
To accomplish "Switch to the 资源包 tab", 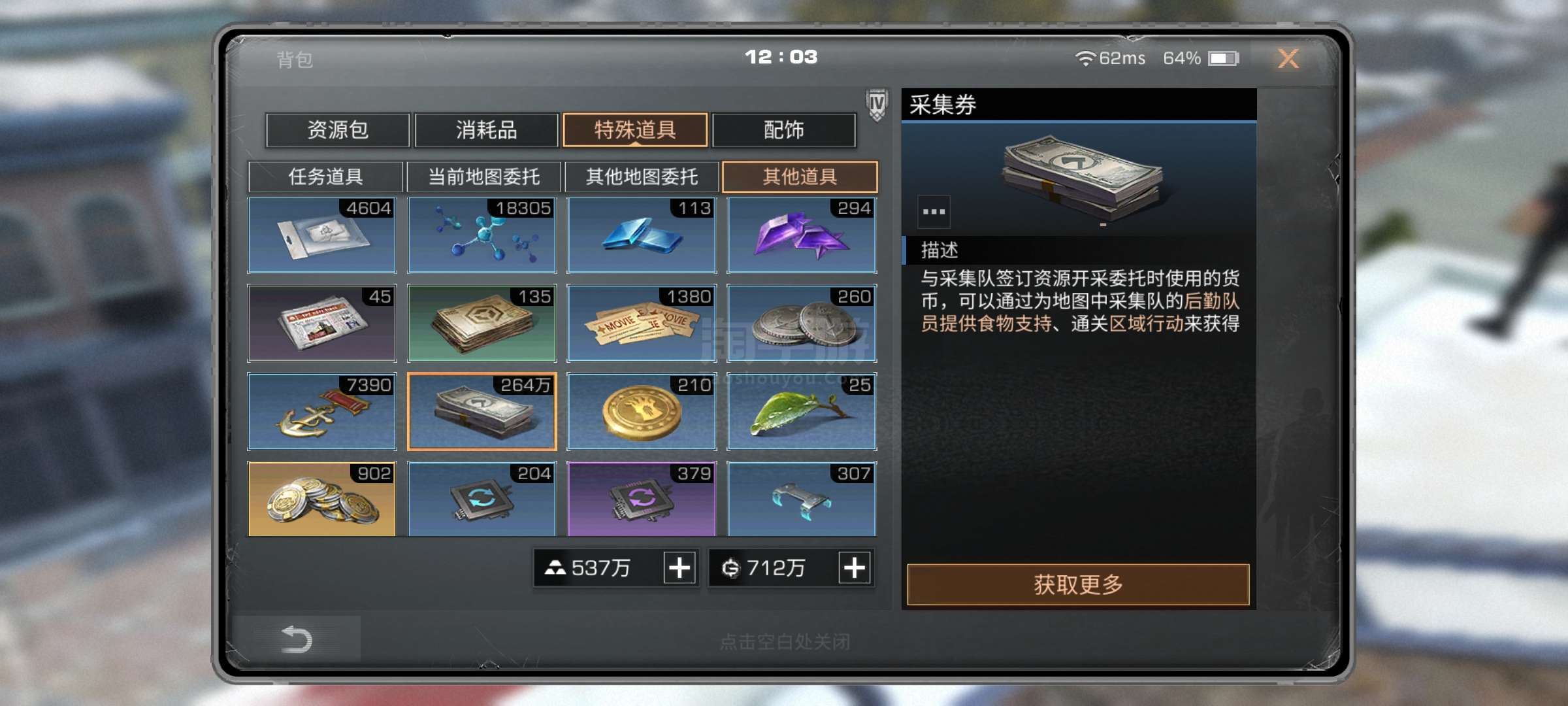I will click(x=338, y=130).
